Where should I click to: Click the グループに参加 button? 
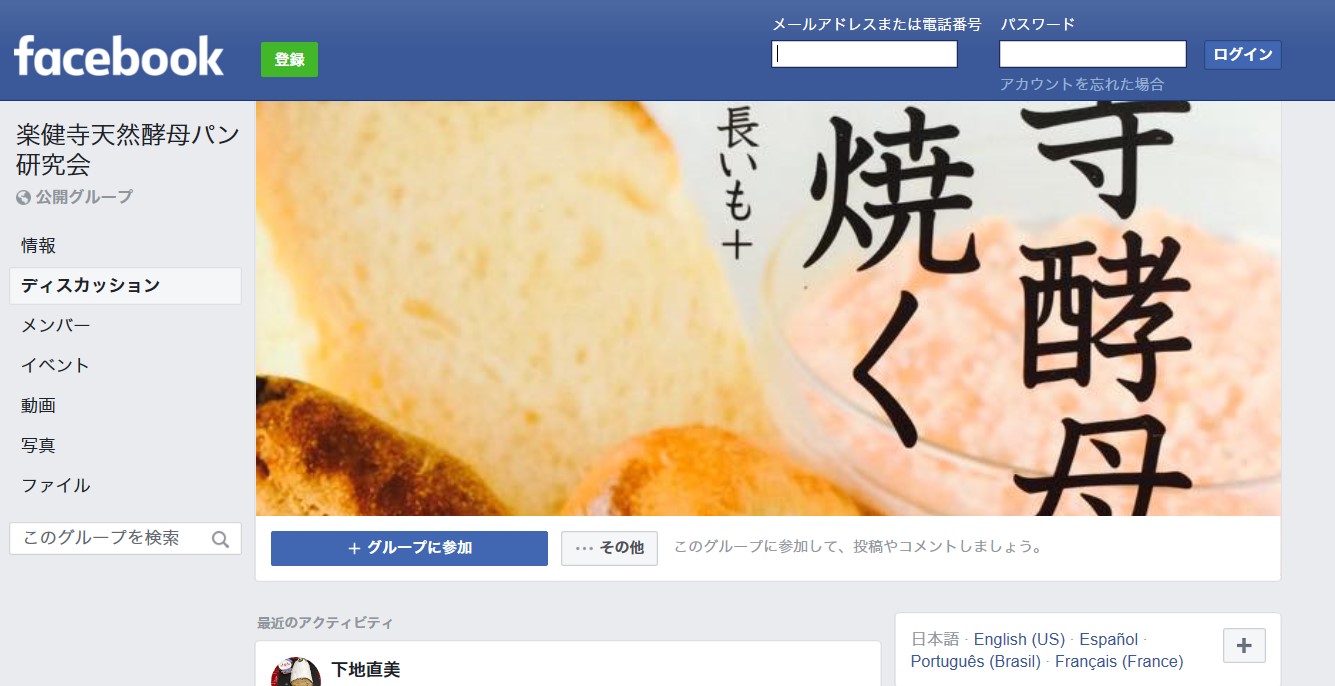[x=409, y=548]
